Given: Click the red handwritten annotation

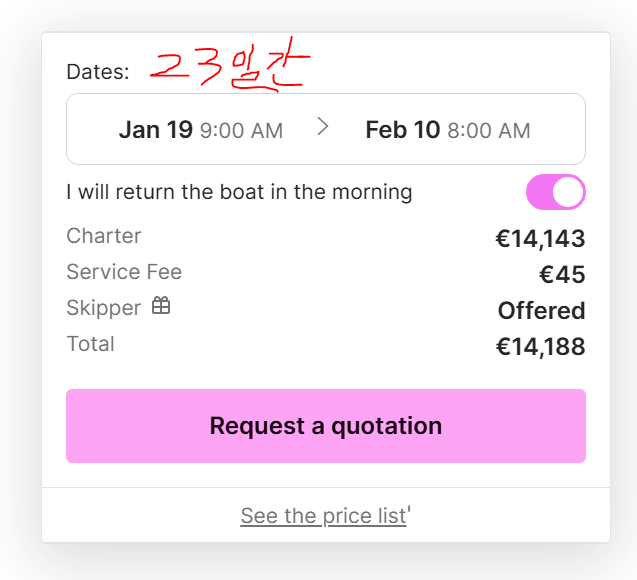Looking at the screenshot, I should click(x=229, y=68).
